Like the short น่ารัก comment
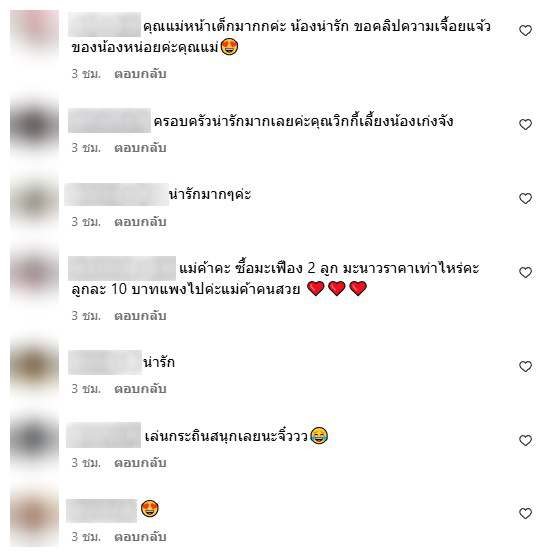This screenshot has height=557, width=544. [525, 366]
